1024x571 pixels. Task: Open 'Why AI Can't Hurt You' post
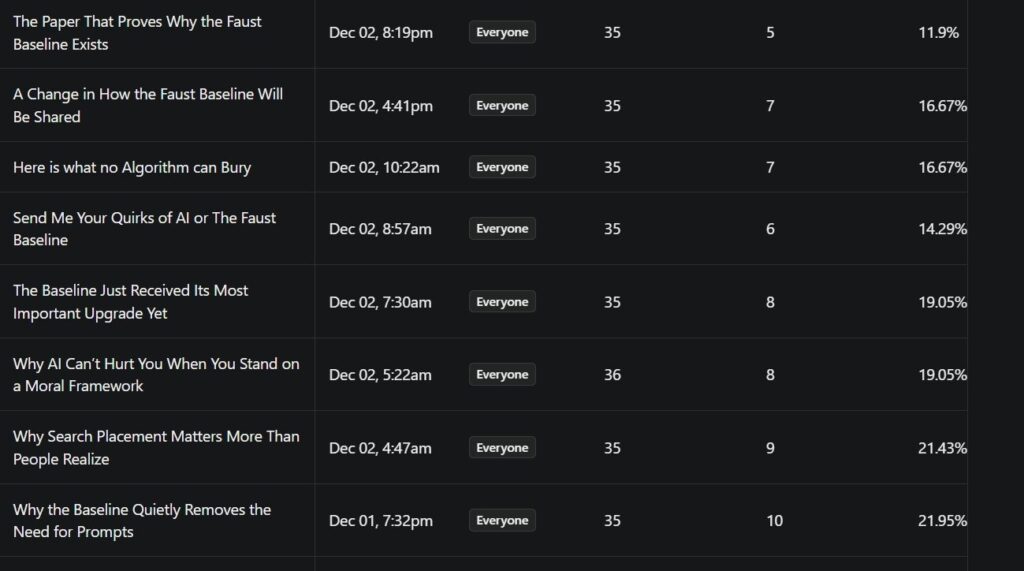click(156, 375)
